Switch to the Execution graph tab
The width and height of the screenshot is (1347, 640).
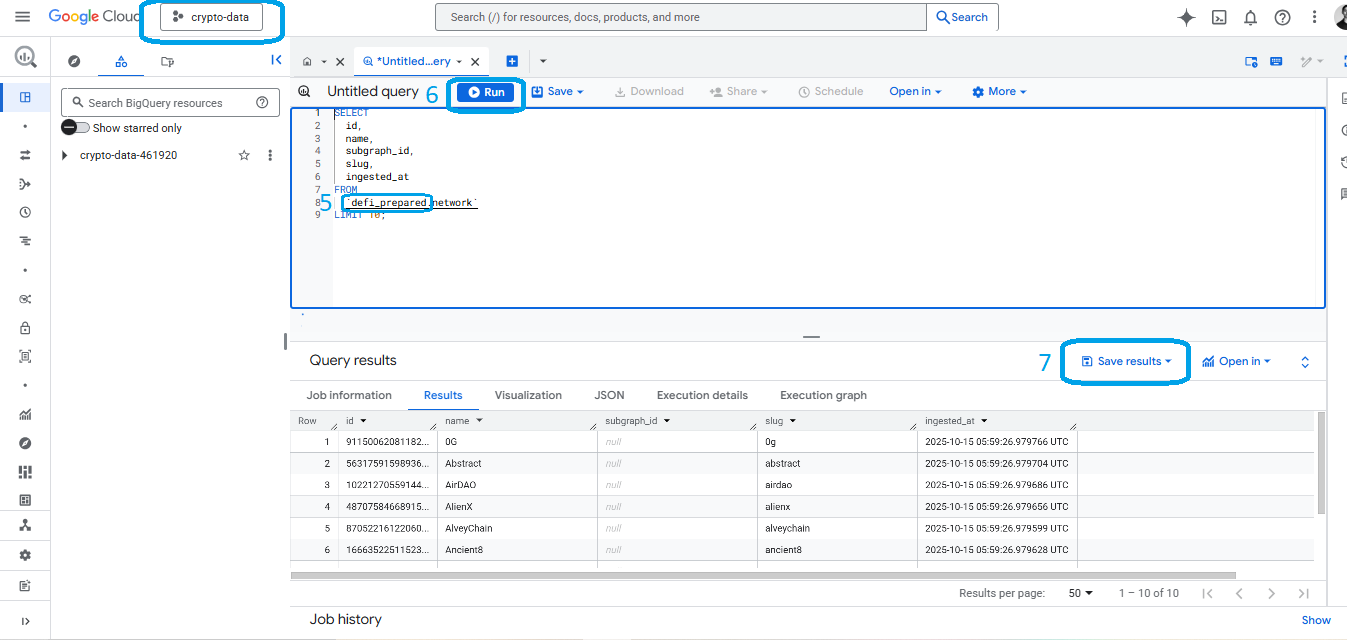[x=822, y=395]
